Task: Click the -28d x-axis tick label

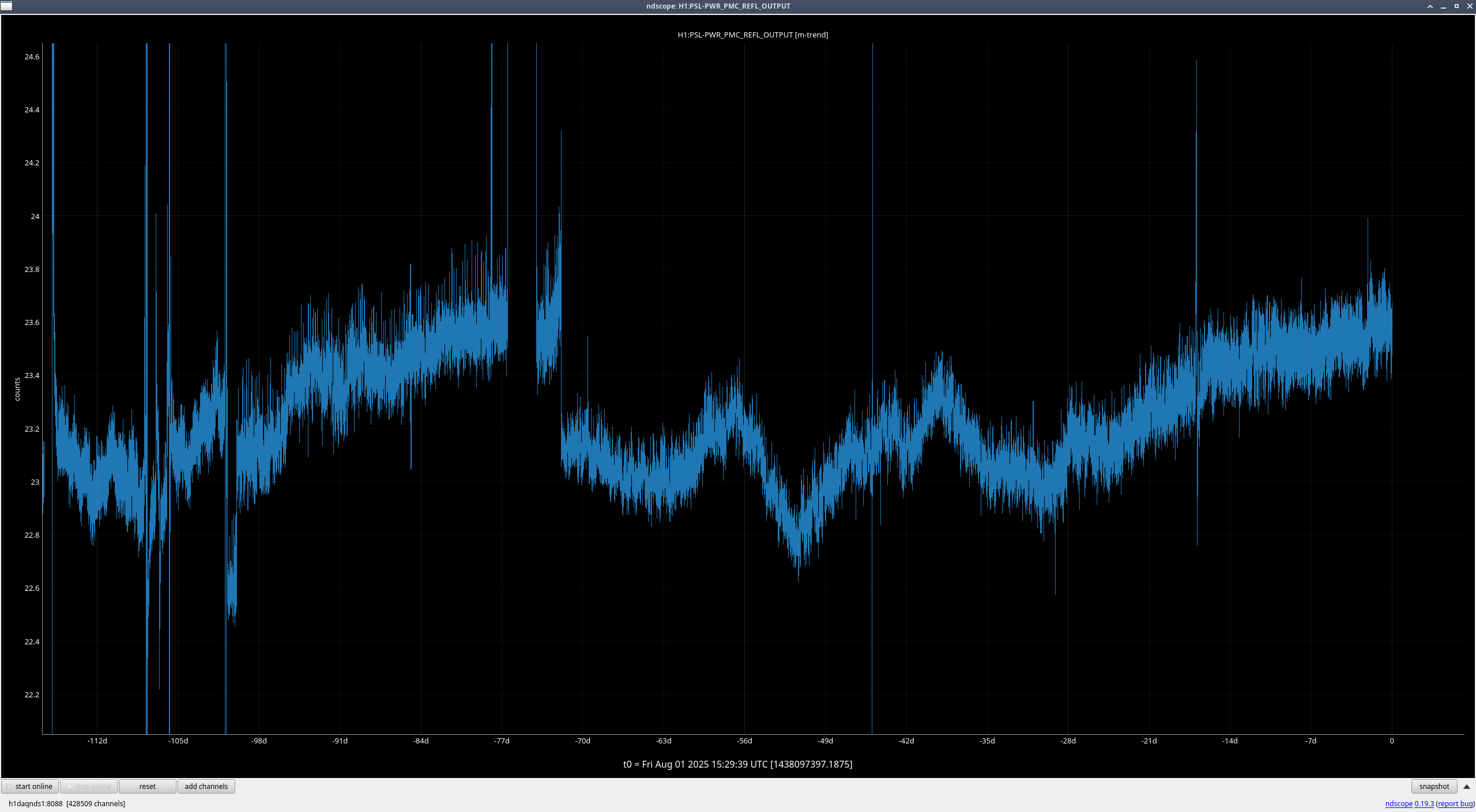Action: point(1068,741)
